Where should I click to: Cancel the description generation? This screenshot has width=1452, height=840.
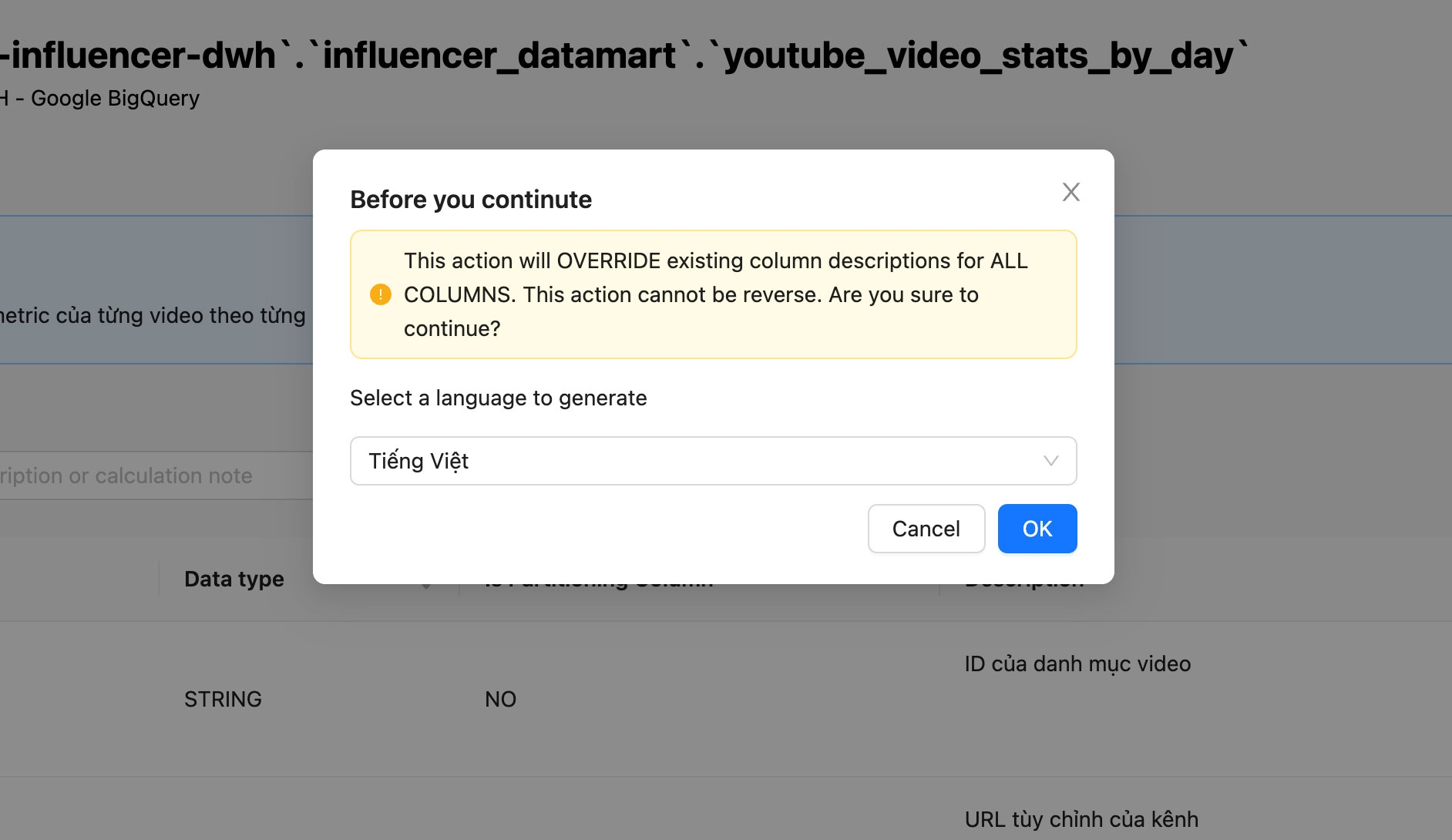point(926,529)
